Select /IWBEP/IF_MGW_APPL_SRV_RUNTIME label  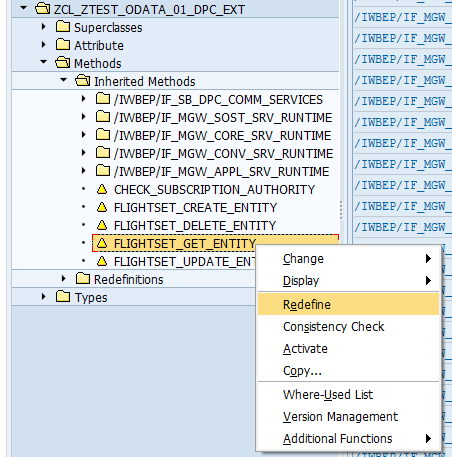221,172
